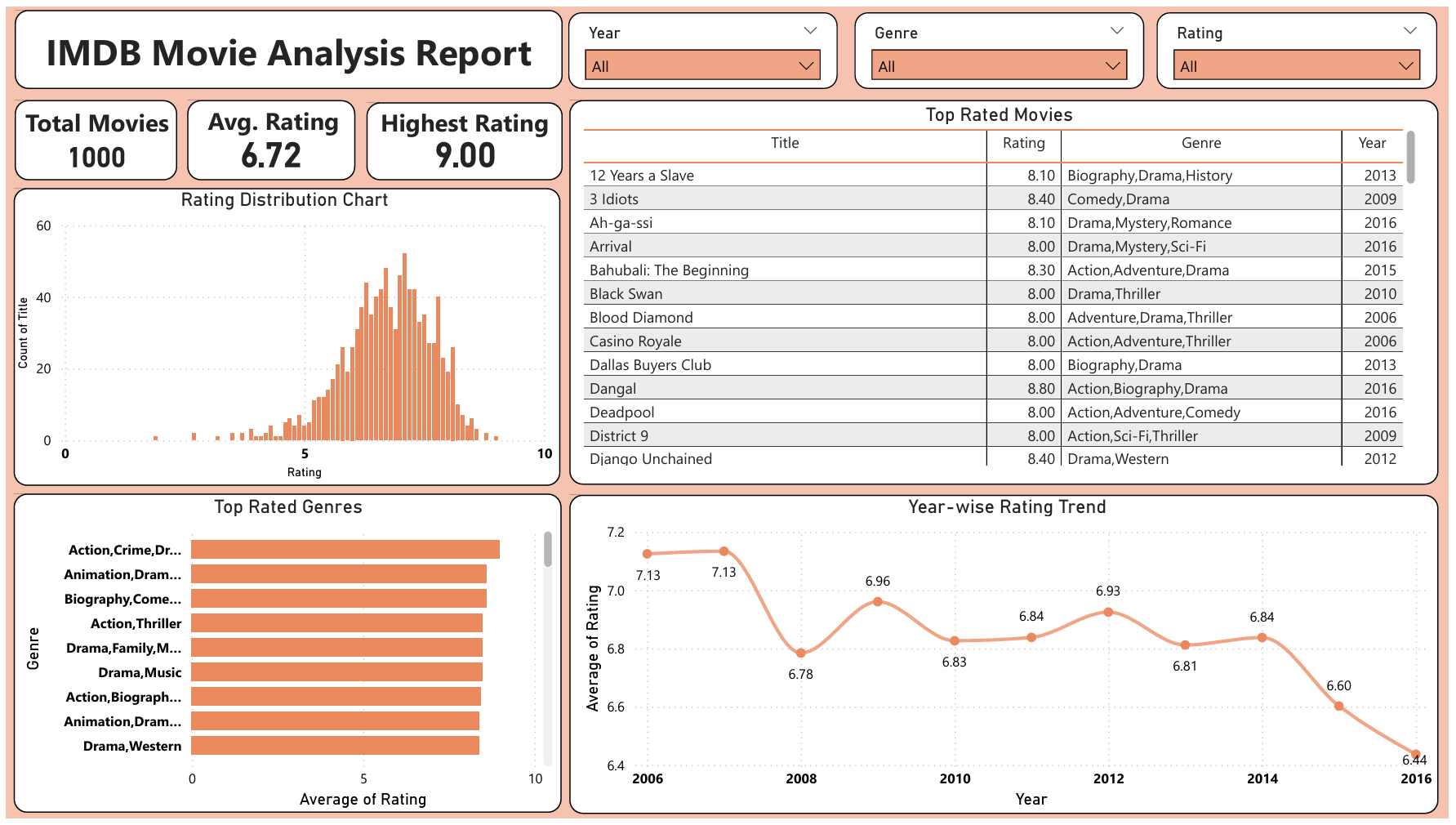Viewport: 1456px width, 825px height.
Task: Click the 2010 data point valued 6.83
Action: point(955,640)
